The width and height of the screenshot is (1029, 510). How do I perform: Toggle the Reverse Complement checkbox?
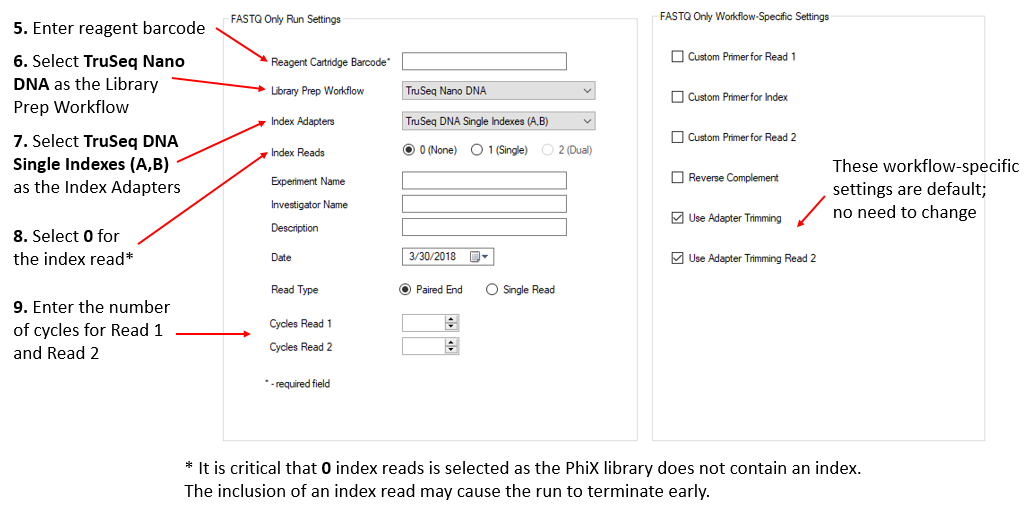[678, 178]
